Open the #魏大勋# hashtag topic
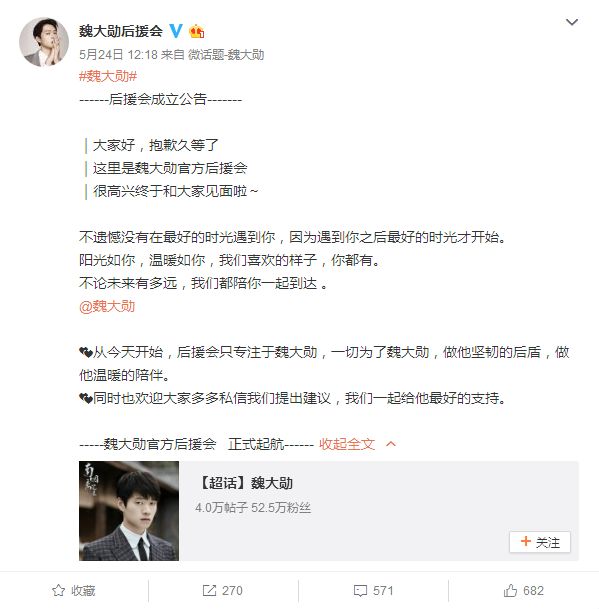Image resolution: width=599 pixels, height=609 pixels. click(108, 76)
